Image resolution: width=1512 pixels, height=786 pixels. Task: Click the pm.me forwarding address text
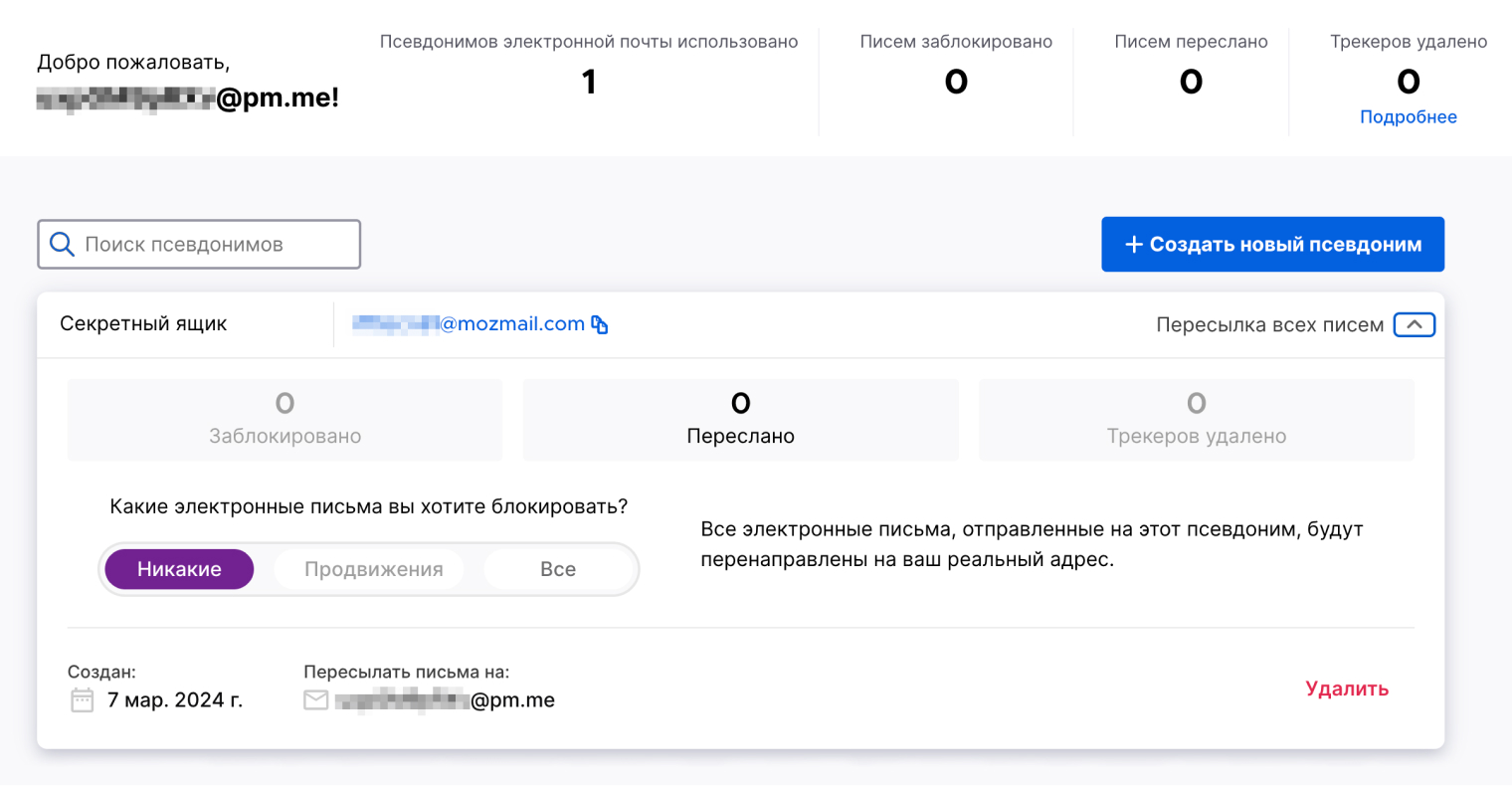445,700
